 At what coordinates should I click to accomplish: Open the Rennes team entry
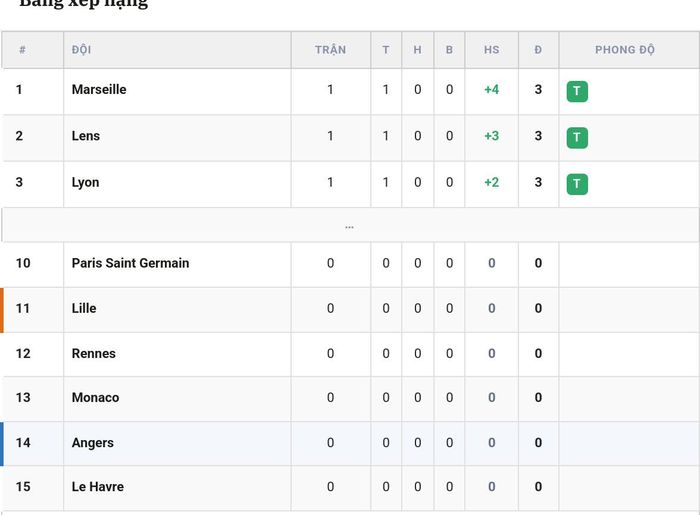coord(94,353)
